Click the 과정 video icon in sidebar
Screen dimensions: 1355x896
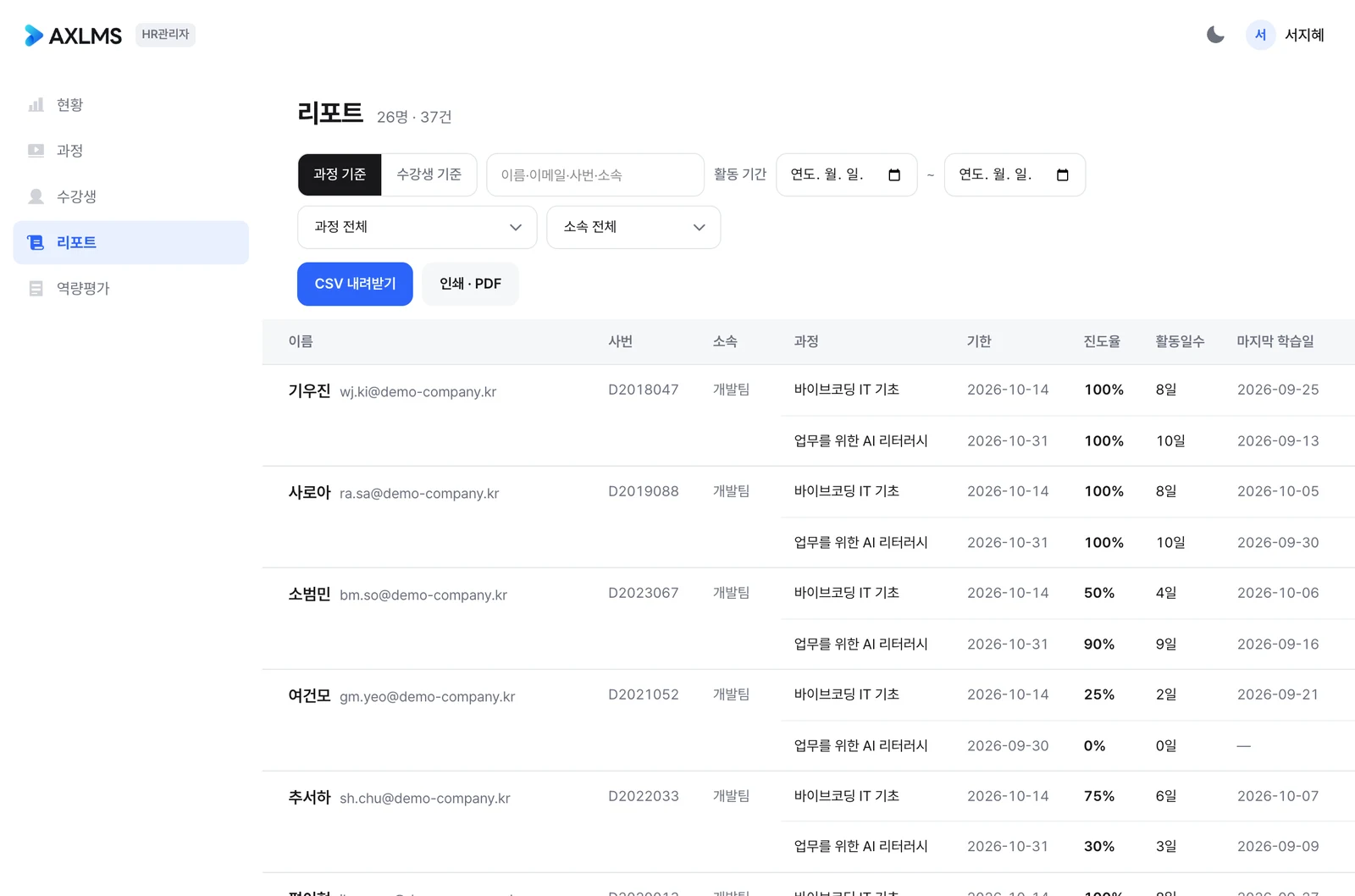(36, 151)
